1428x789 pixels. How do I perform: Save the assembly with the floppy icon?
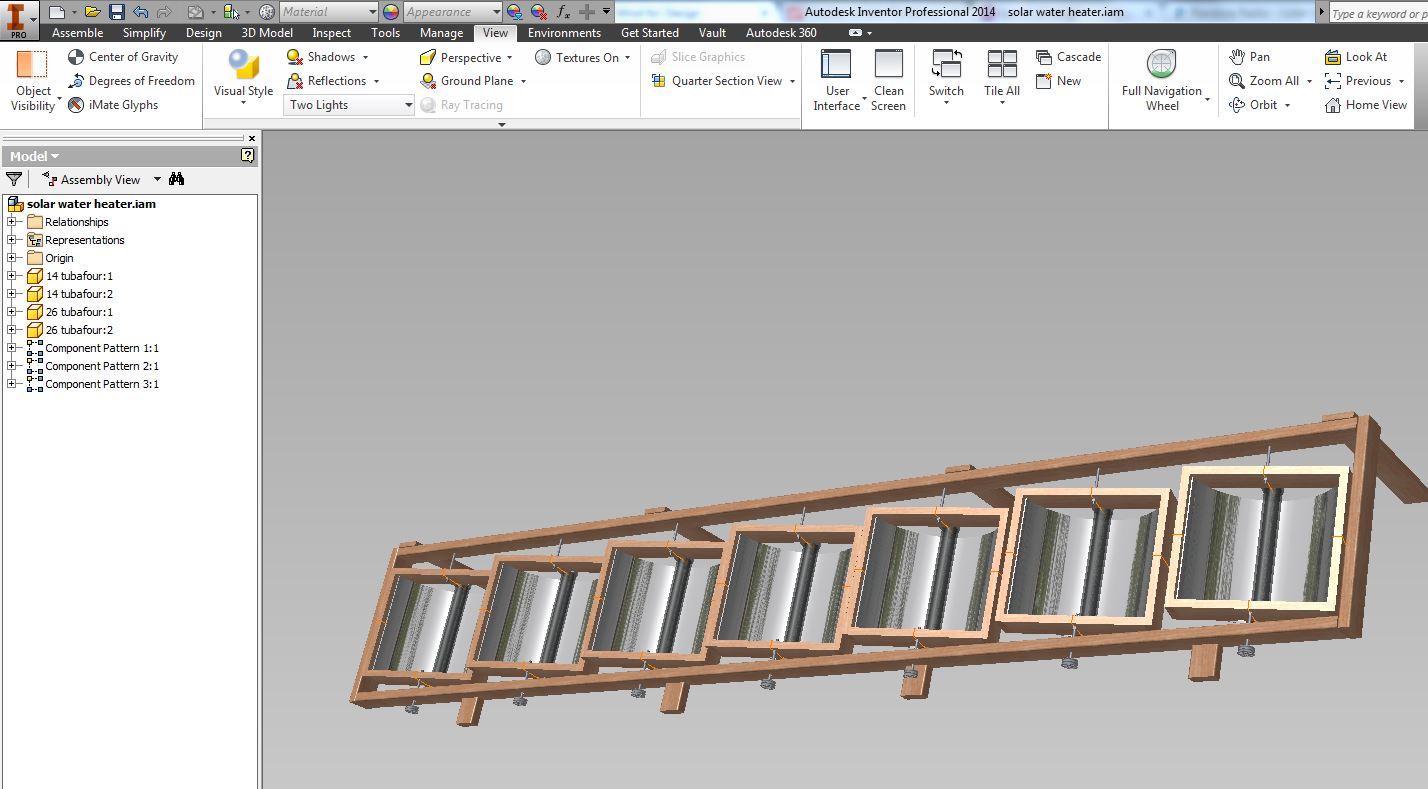point(117,12)
